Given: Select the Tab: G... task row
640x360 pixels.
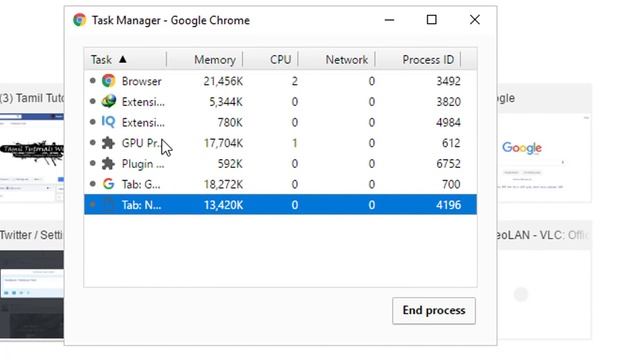Looking at the screenshot, I should coord(280,184).
